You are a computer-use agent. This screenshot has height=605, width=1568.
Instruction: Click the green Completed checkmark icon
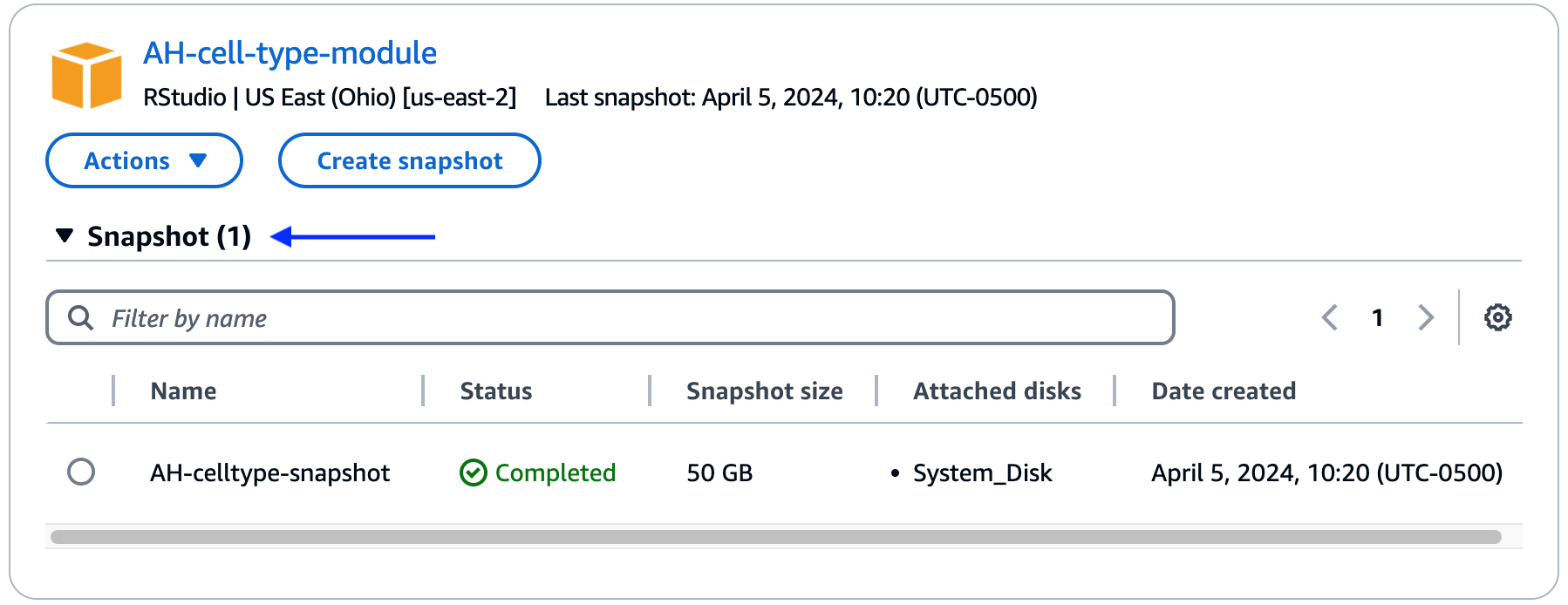pos(473,472)
